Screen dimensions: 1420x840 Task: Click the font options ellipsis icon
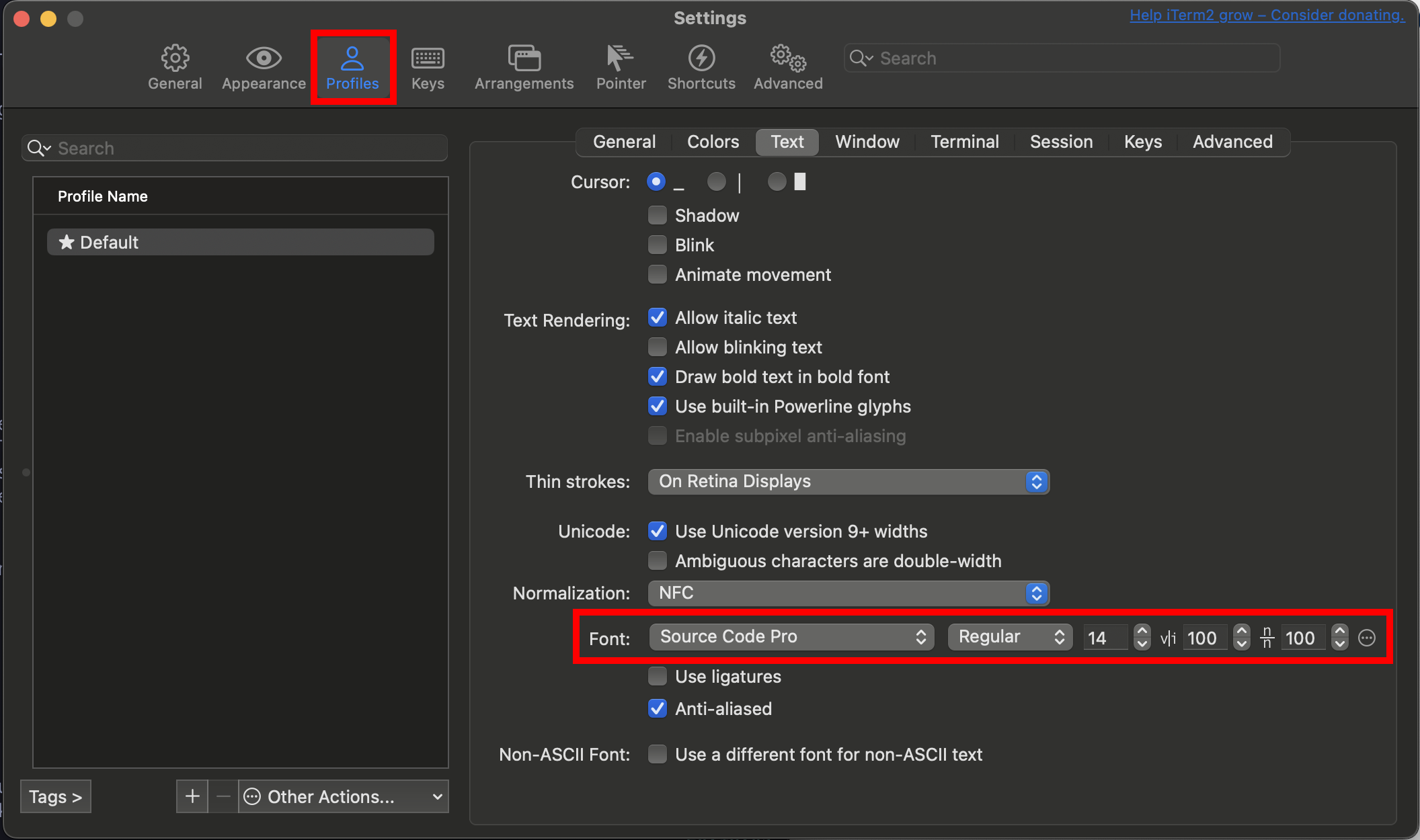pyautogui.click(x=1367, y=638)
